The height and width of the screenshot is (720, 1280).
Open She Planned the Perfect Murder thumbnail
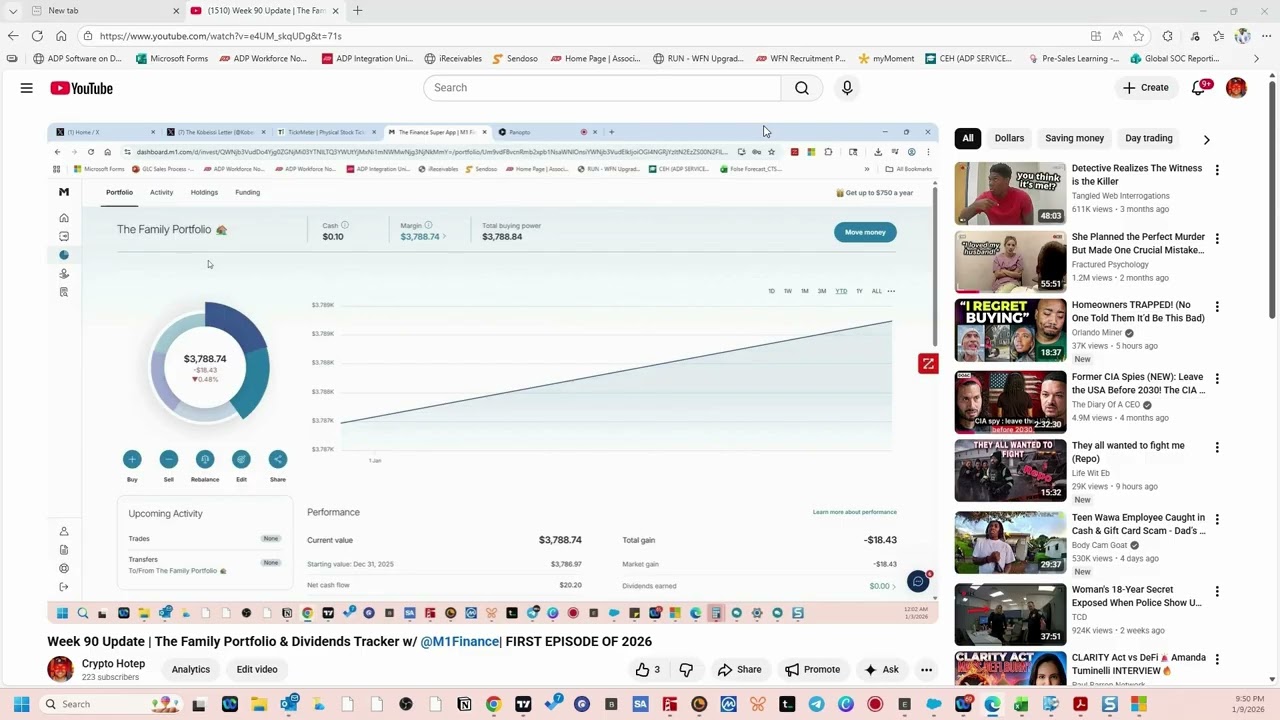pos(1010,262)
